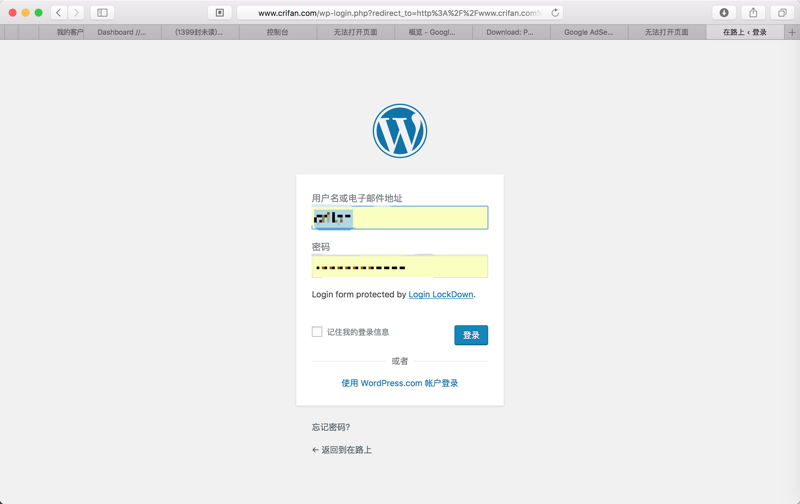Switch to the Dashboard tab
The image size is (800, 504).
pyautogui.click(x=122, y=32)
